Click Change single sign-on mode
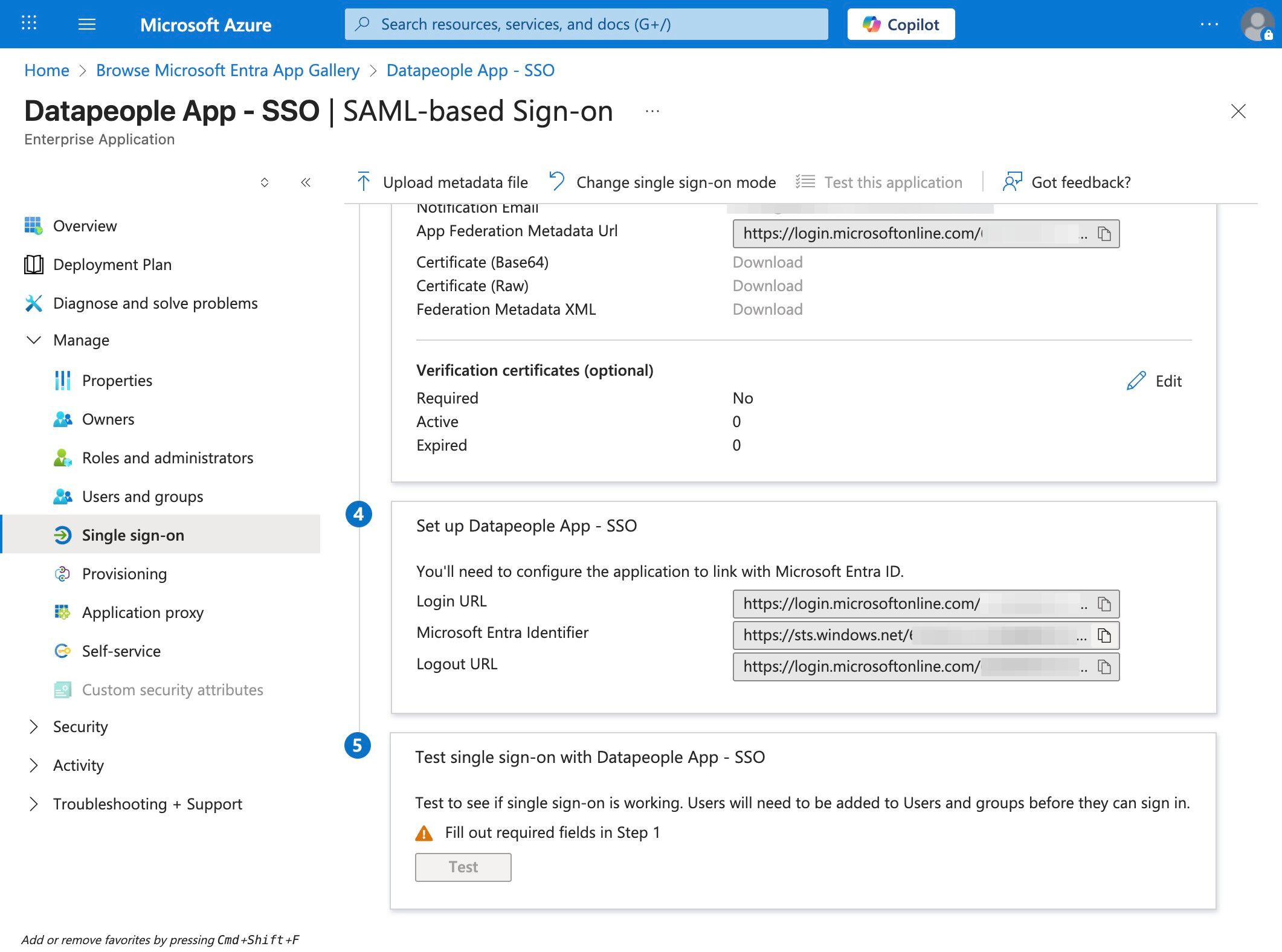The width and height of the screenshot is (1282, 952). 663,182
